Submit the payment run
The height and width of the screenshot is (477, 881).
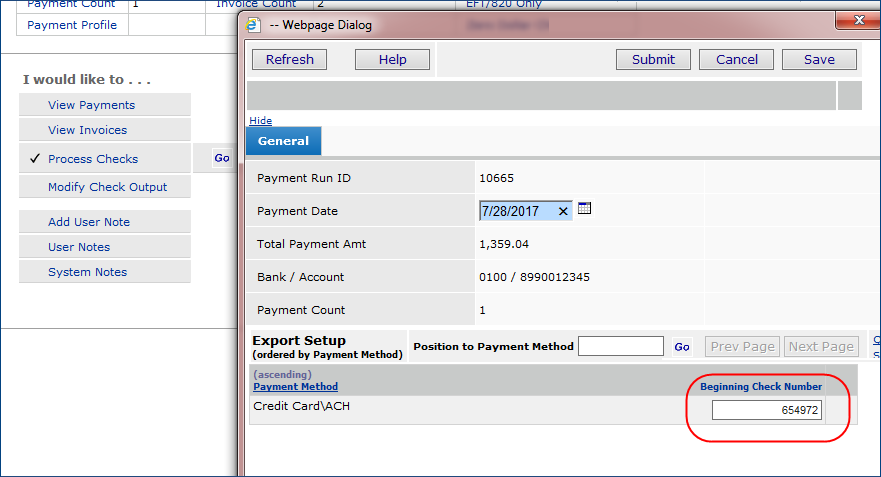653,60
